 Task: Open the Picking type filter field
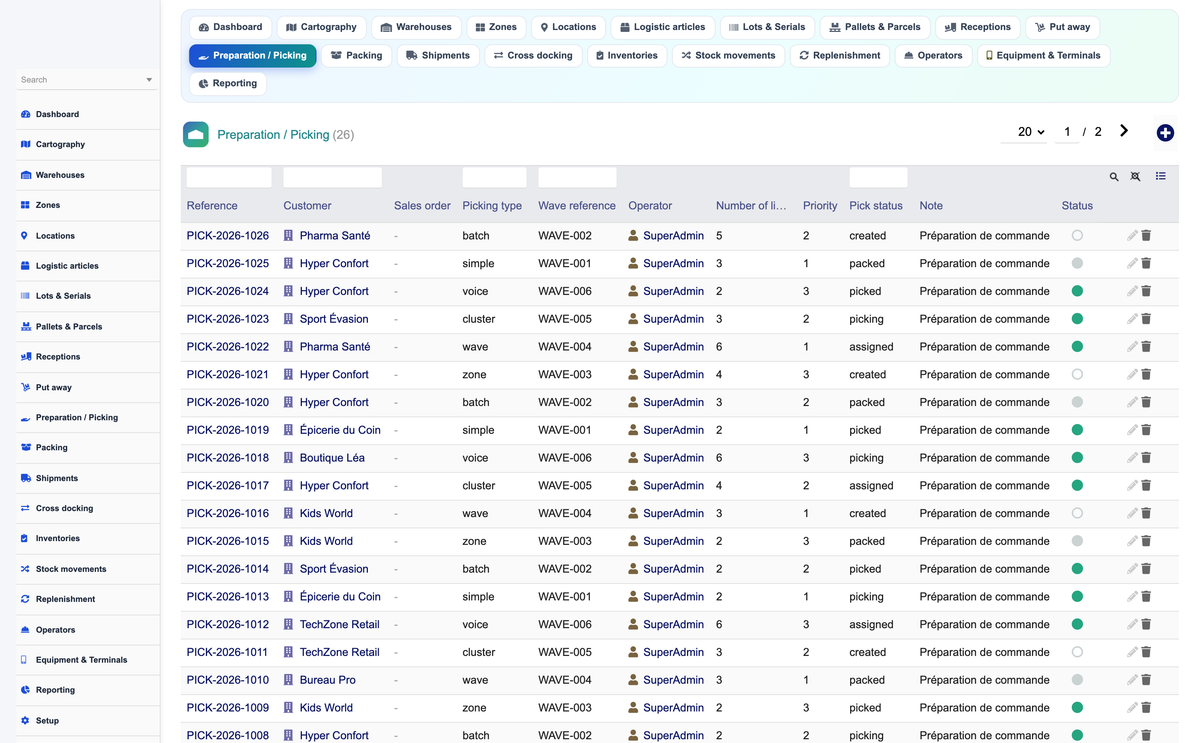494,177
